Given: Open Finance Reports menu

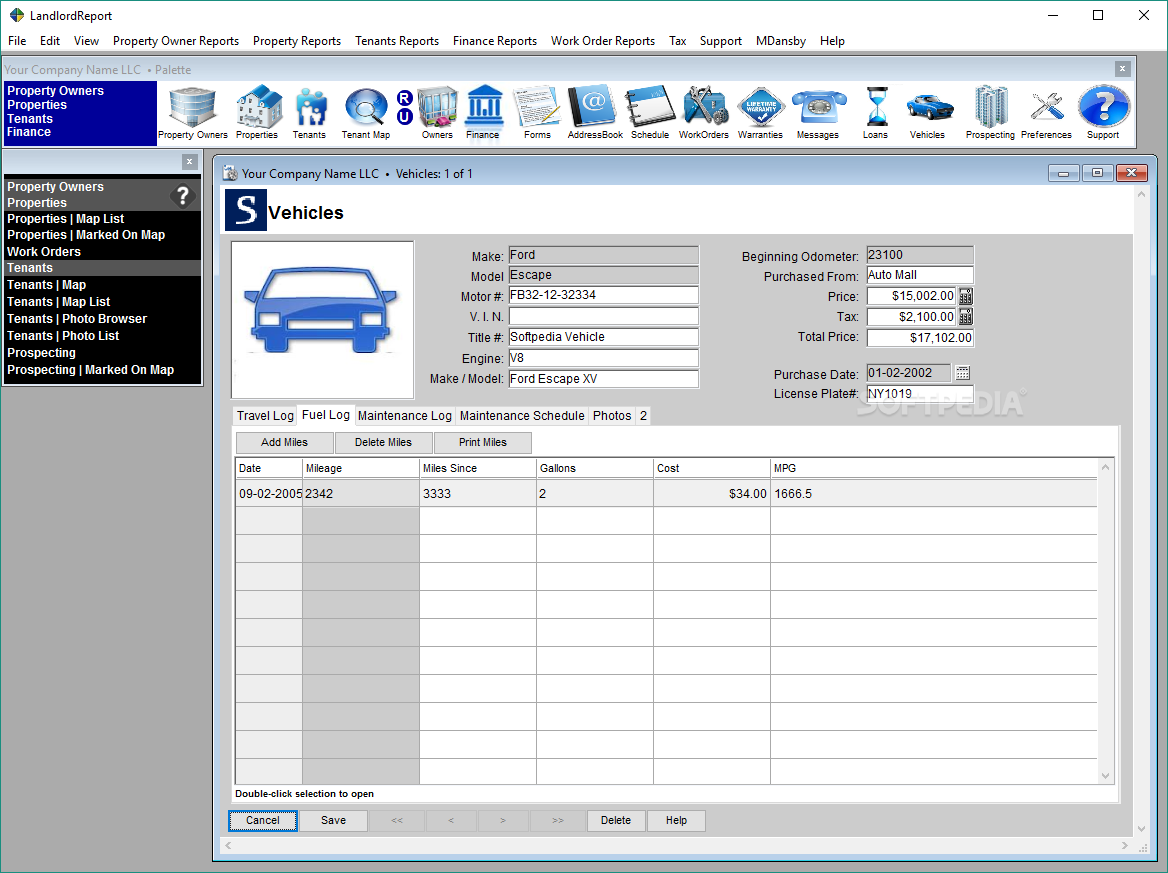Looking at the screenshot, I should [x=495, y=41].
